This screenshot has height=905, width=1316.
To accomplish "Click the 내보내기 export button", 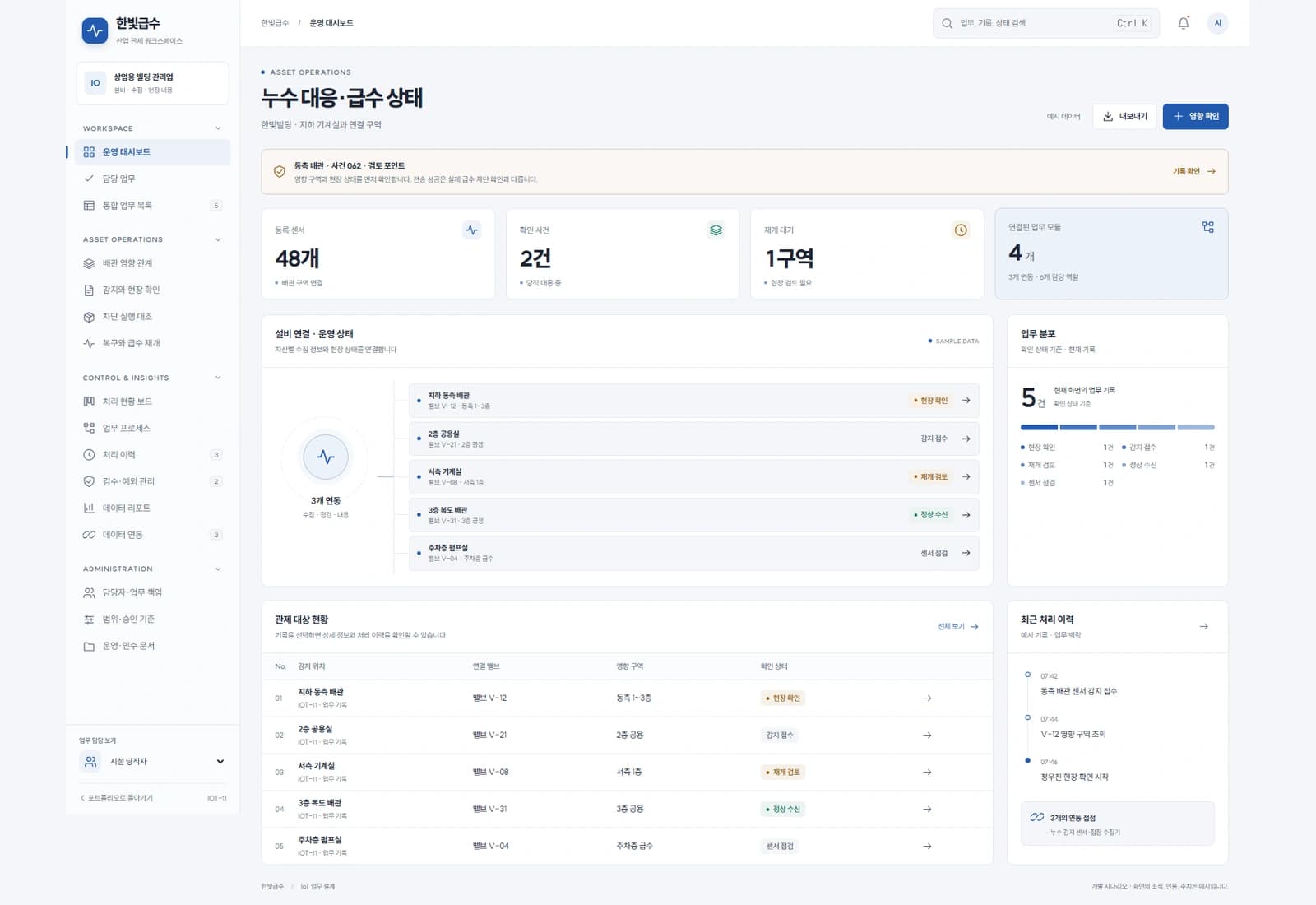I will tap(1124, 116).
